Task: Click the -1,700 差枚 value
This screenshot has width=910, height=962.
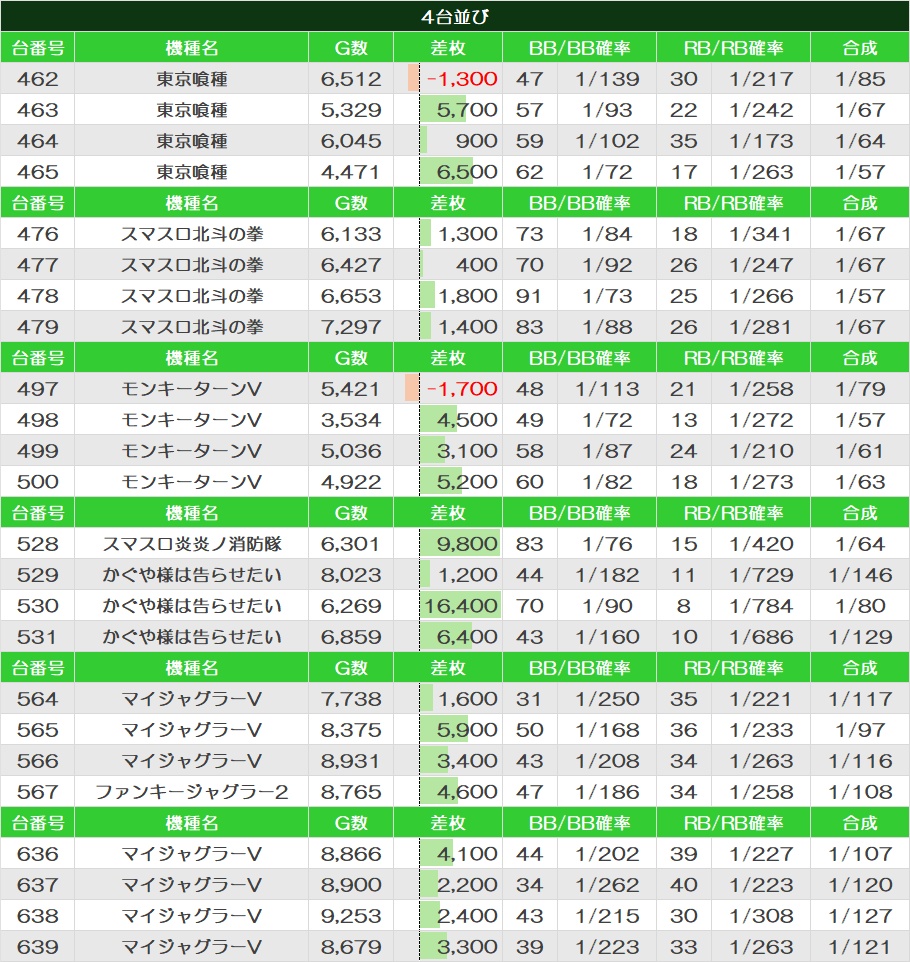Action: coord(461,389)
